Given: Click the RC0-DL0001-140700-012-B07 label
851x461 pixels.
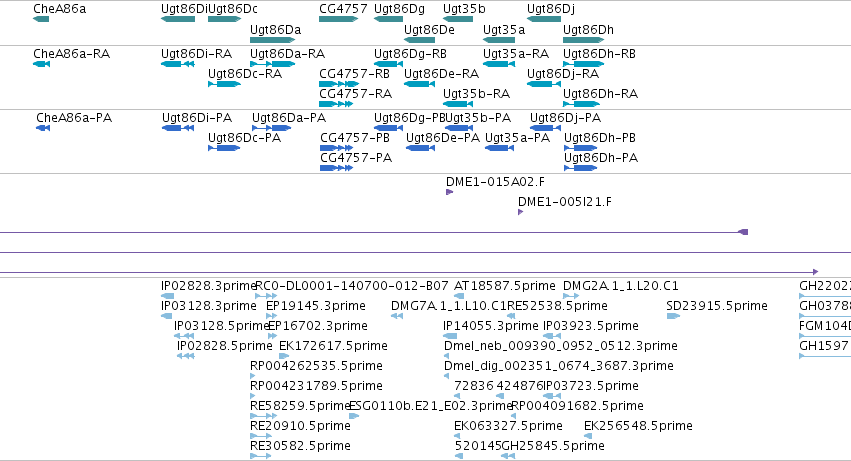Looking at the screenshot, I should click(x=352, y=286).
